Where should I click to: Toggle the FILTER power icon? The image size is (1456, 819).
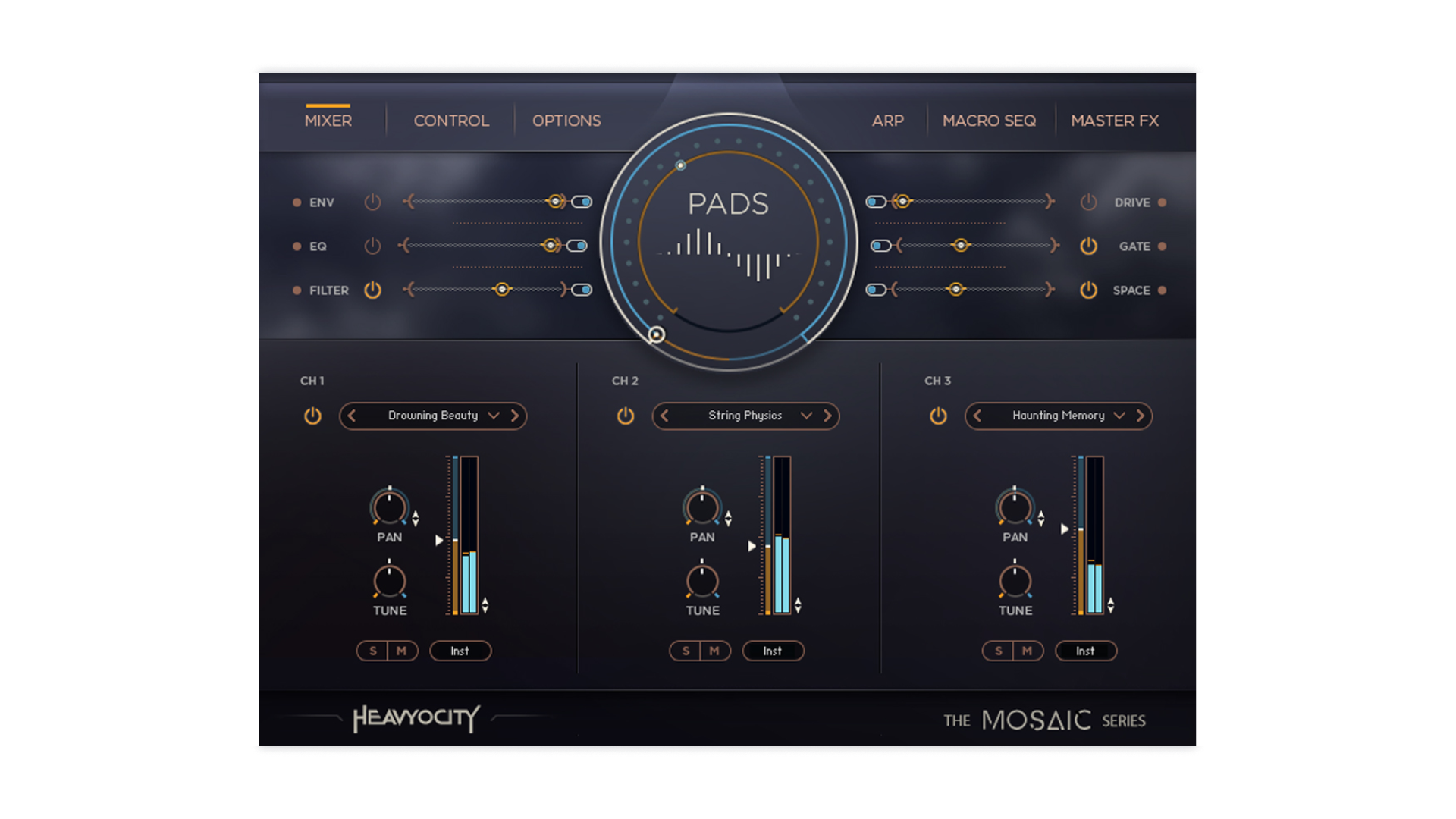coord(373,290)
